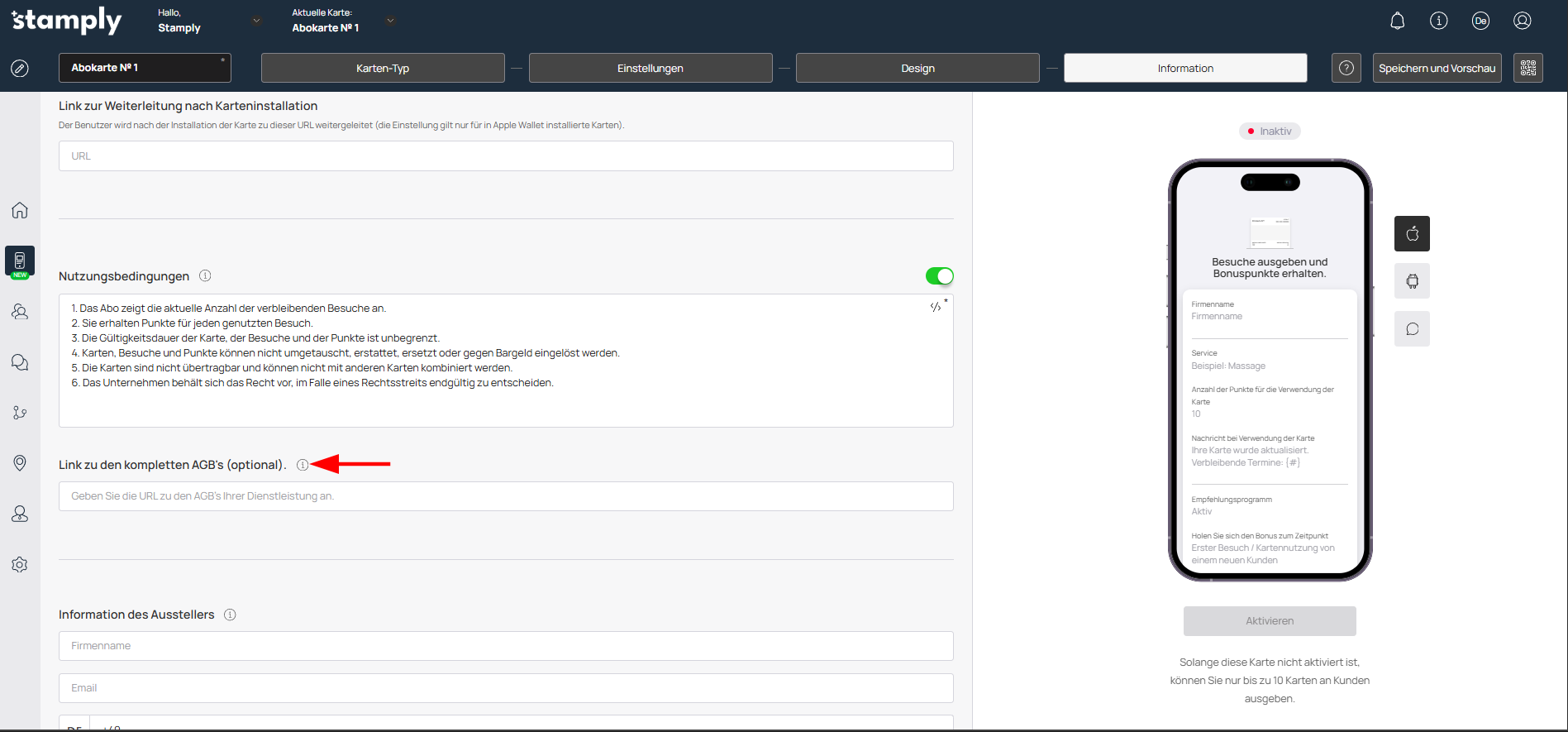
Task: Toggle the Nutzungsbedingungen switch off
Action: pyautogui.click(x=939, y=276)
